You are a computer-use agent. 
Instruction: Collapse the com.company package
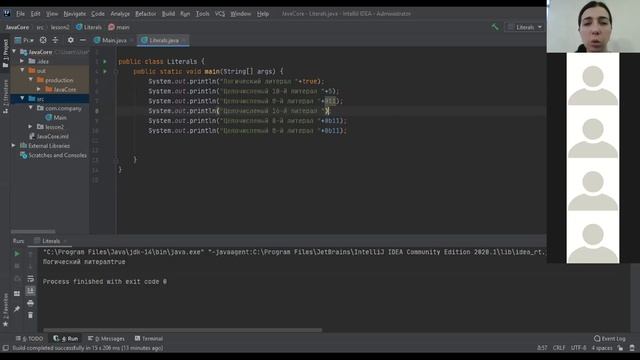(31, 108)
